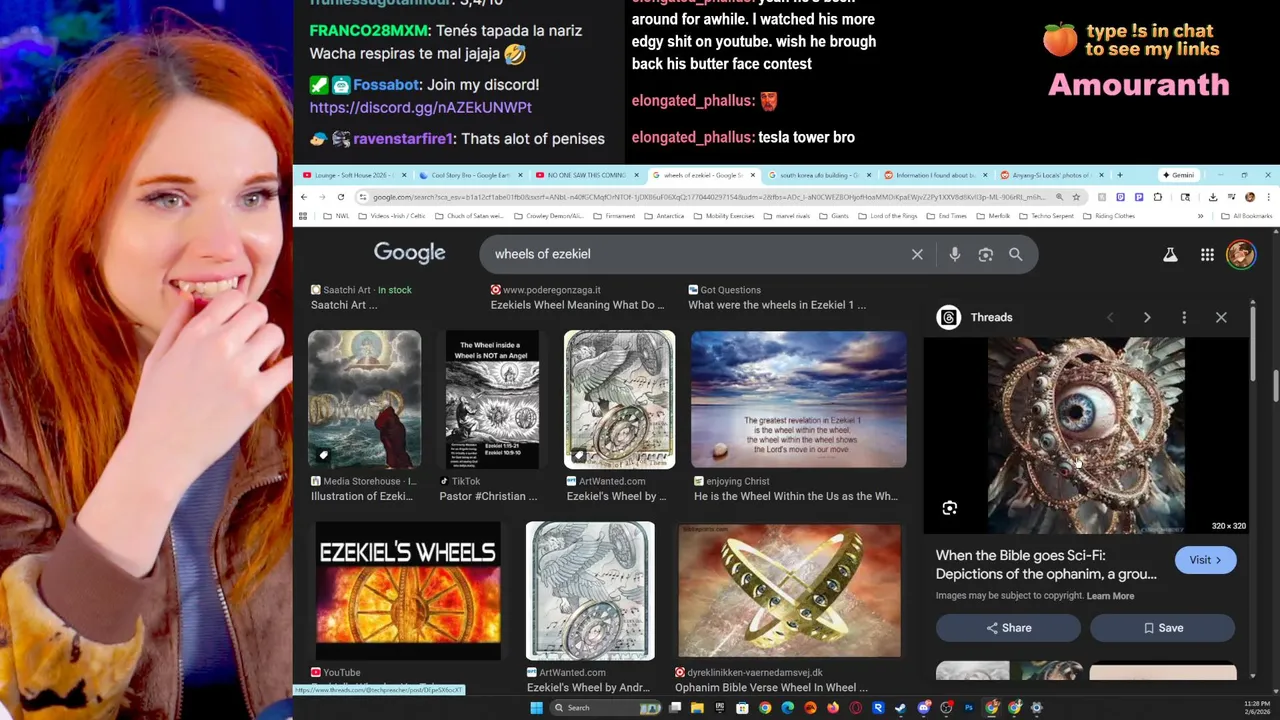Expand the 'NWL' bookmarks folder
1280x720 pixels.
[x=335, y=216]
